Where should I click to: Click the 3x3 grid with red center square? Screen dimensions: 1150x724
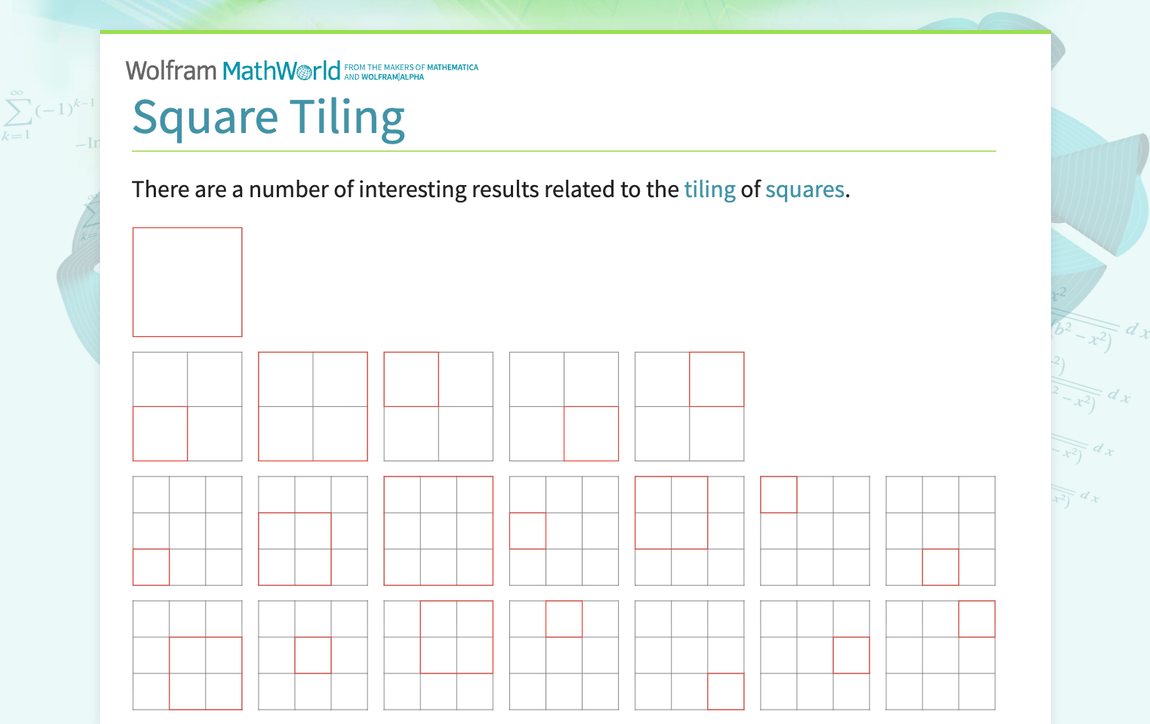[313, 655]
